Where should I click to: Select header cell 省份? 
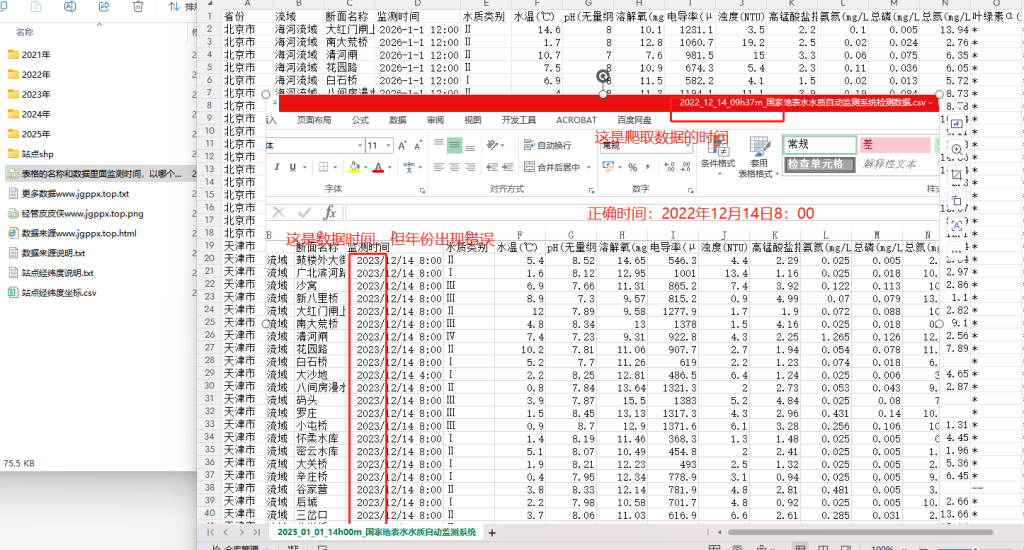pyautogui.click(x=248, y=16)
